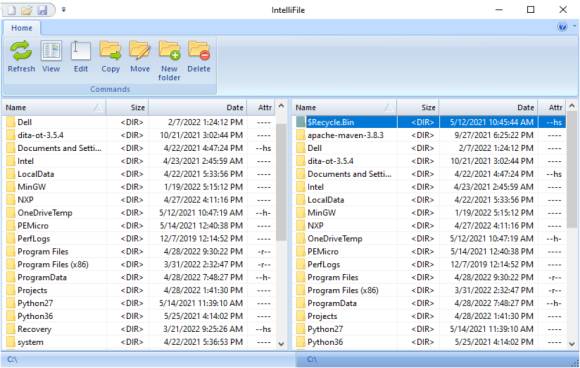Click right pane scrollbar down arrow
Image resolution: width=580 pixels, height=368 pixels.
572,344
